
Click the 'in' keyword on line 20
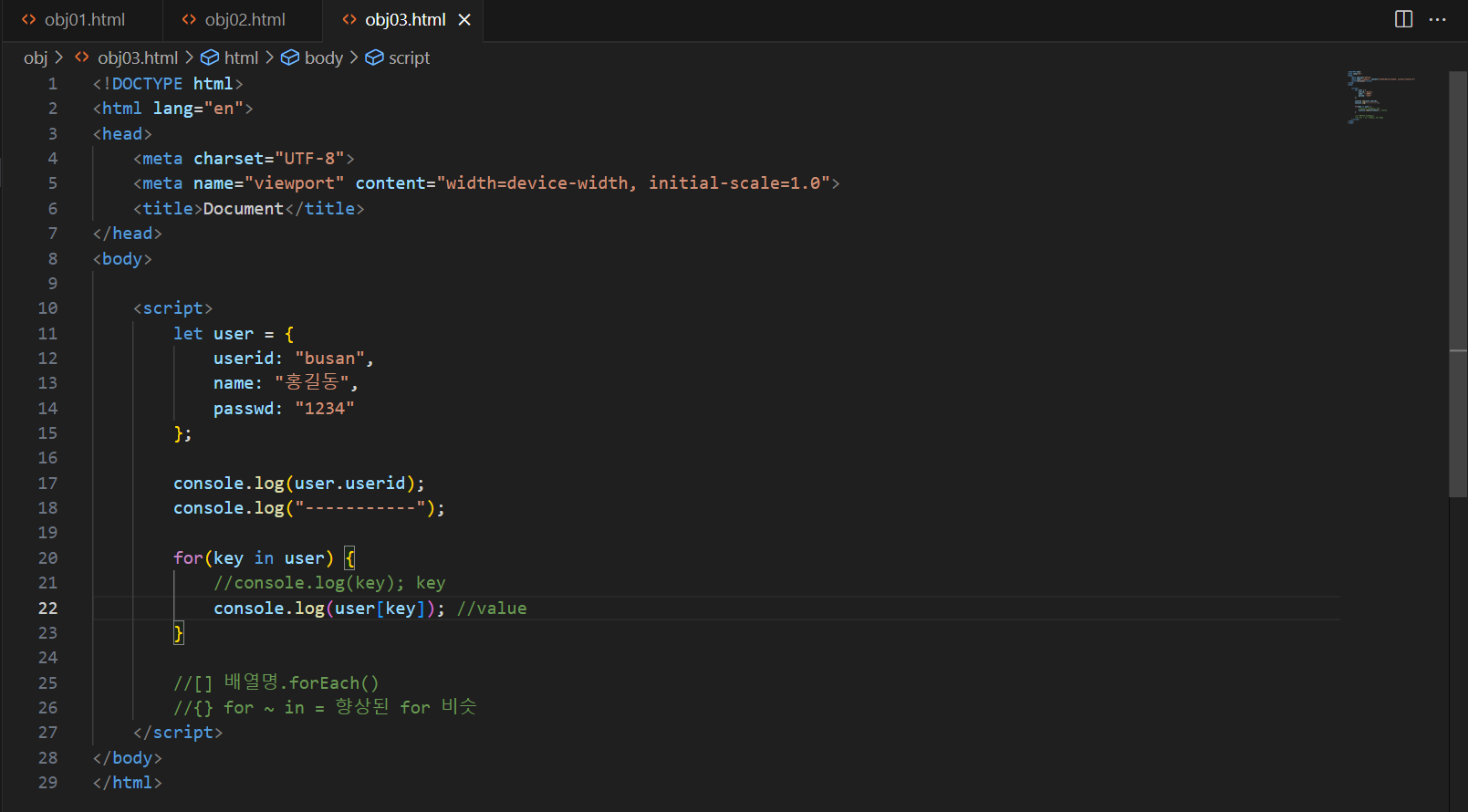(264, 558)
